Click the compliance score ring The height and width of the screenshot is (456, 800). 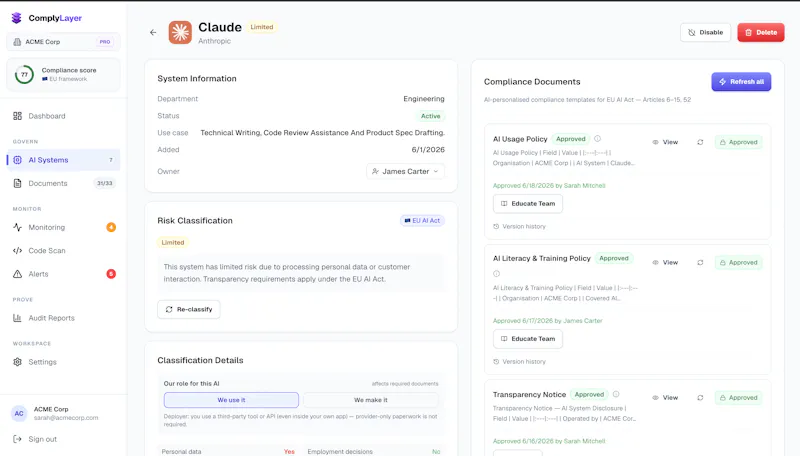[x=24, y=74]
